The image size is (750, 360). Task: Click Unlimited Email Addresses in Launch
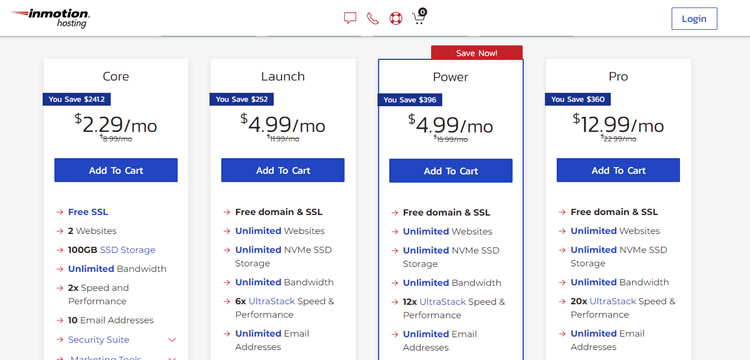pyautogui.click(x=272, y=340)
